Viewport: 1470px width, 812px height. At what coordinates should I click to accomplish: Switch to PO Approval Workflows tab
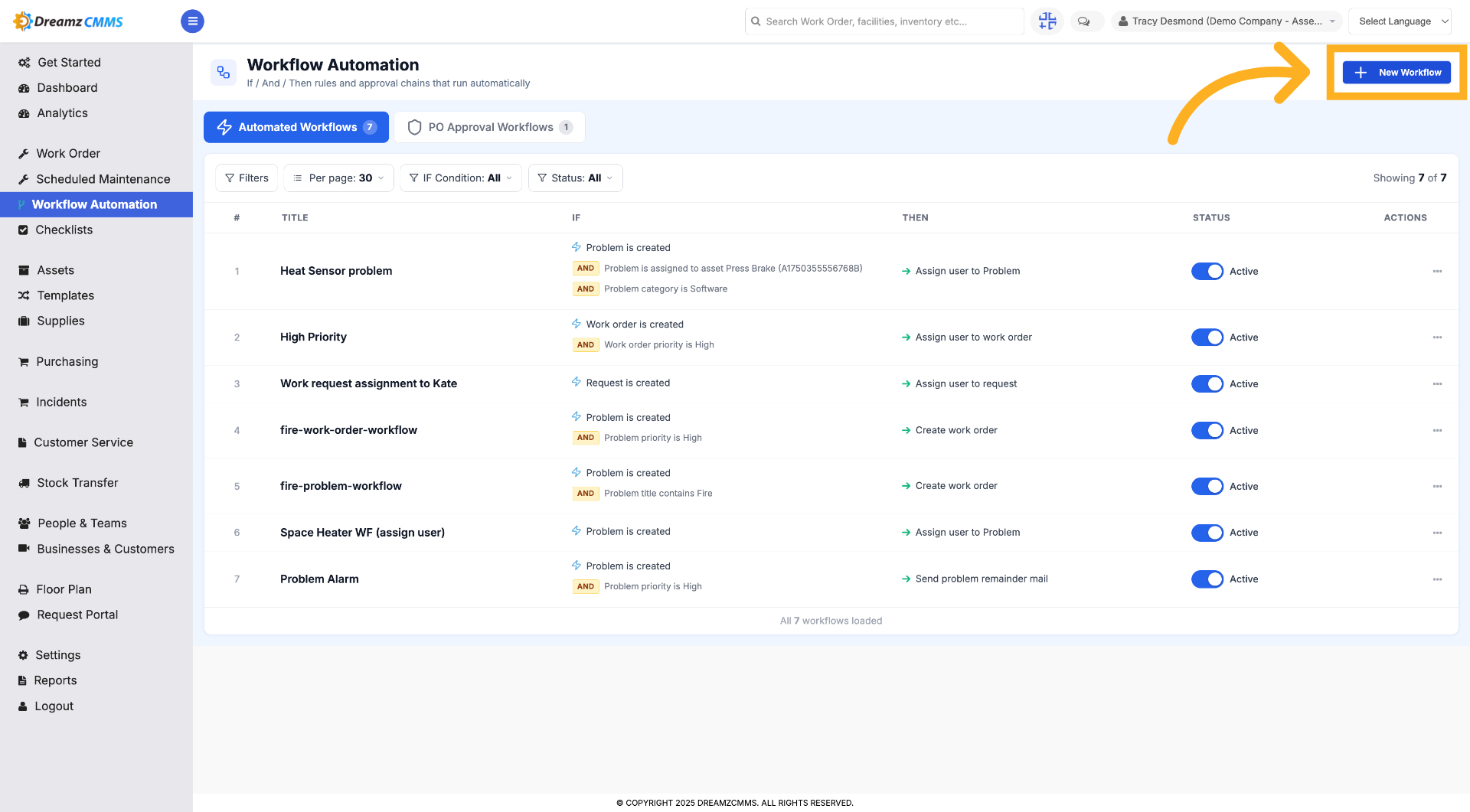pos(490,127)
